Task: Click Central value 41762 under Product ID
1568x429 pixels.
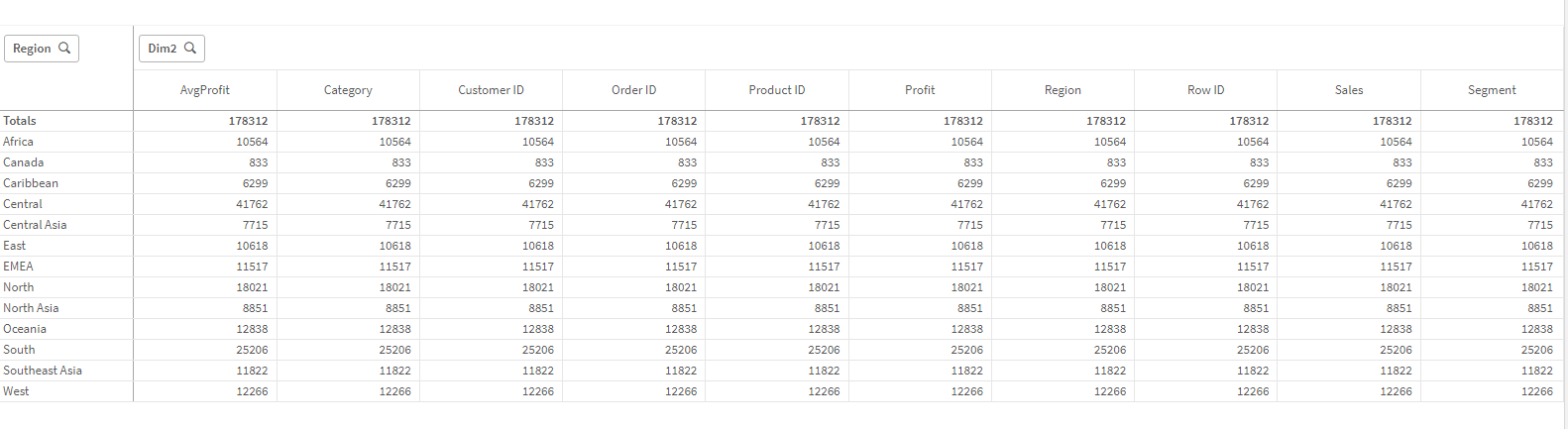Action: point(824,204)
